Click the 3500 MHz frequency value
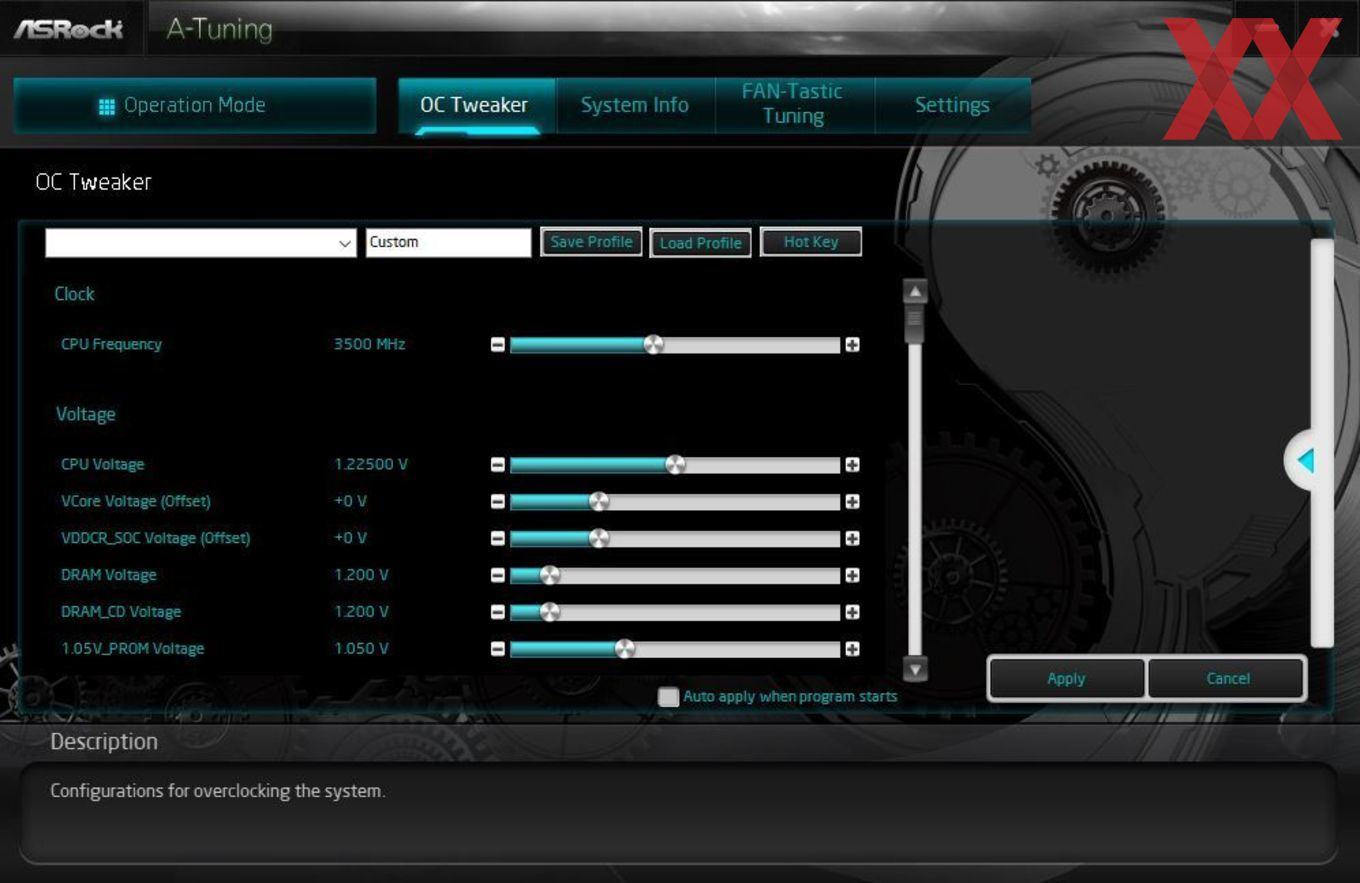The height and width of the screenshot is (883, 1360). pyautogui.click(x=370, y=344)
